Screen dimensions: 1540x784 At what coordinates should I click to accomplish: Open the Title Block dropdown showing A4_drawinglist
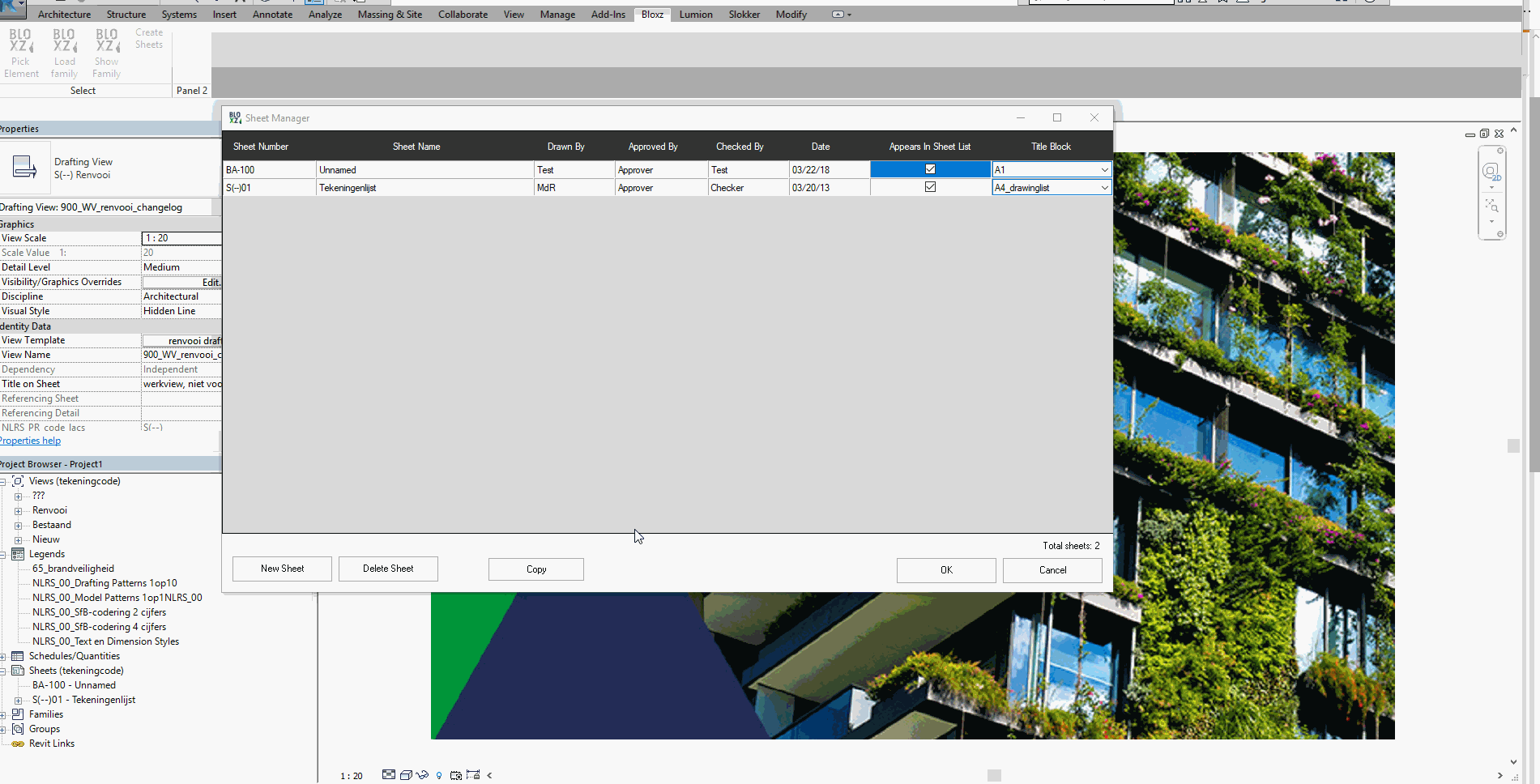tap(1104, 188)
